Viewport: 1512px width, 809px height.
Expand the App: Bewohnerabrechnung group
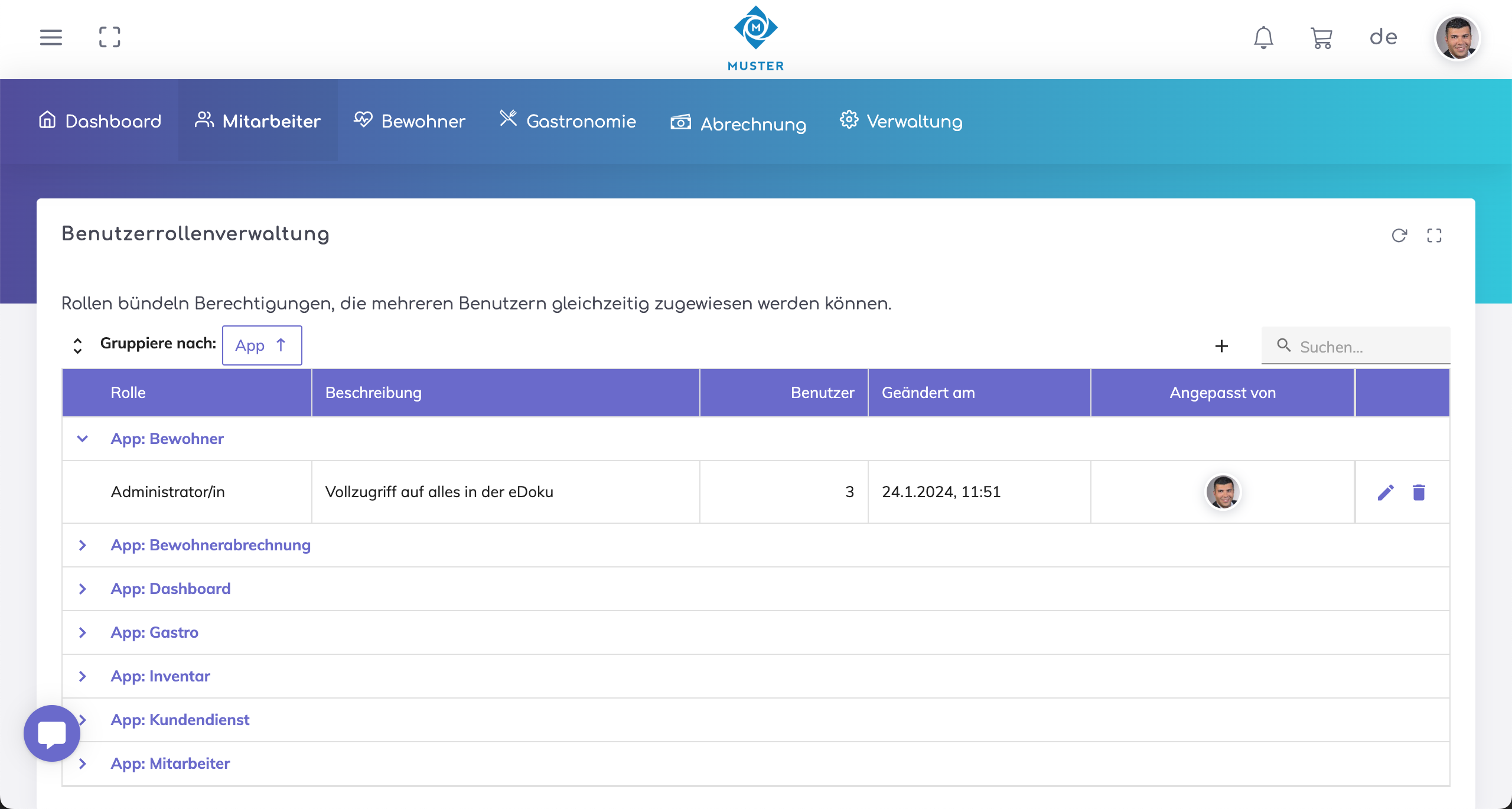click(83, 545)
